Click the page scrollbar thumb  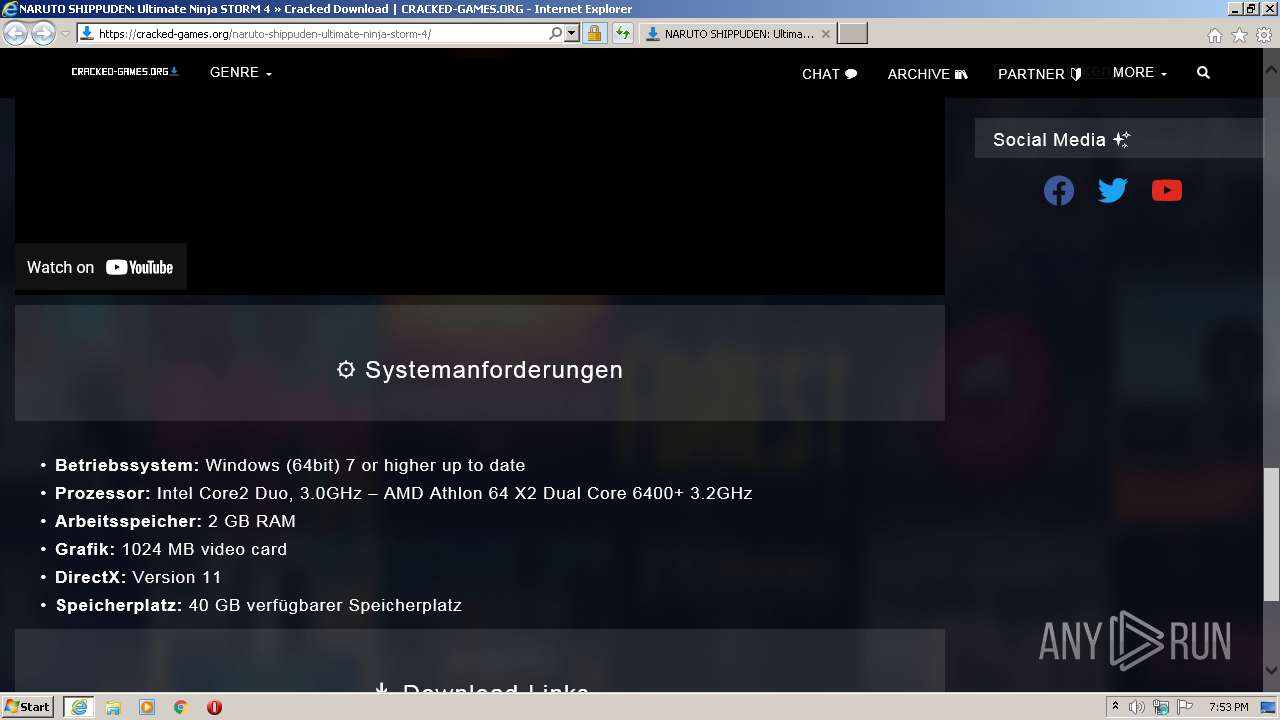[x=1271, y=535]
